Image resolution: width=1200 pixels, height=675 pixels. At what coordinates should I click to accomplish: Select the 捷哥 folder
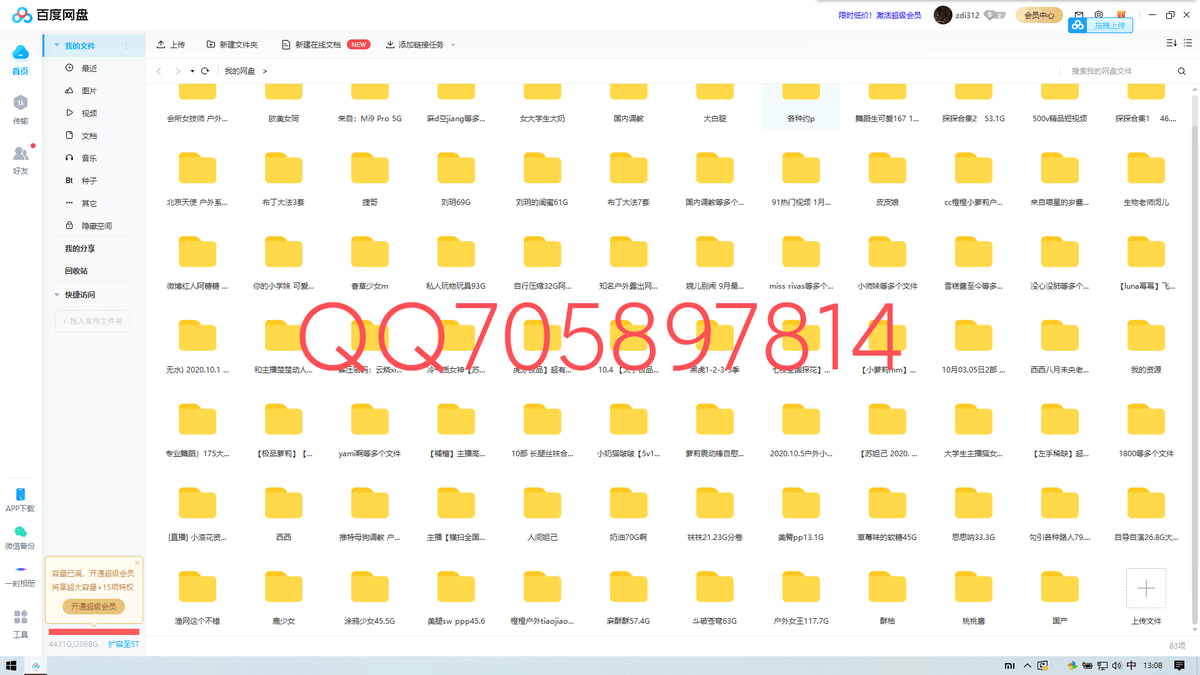(370, 179)
